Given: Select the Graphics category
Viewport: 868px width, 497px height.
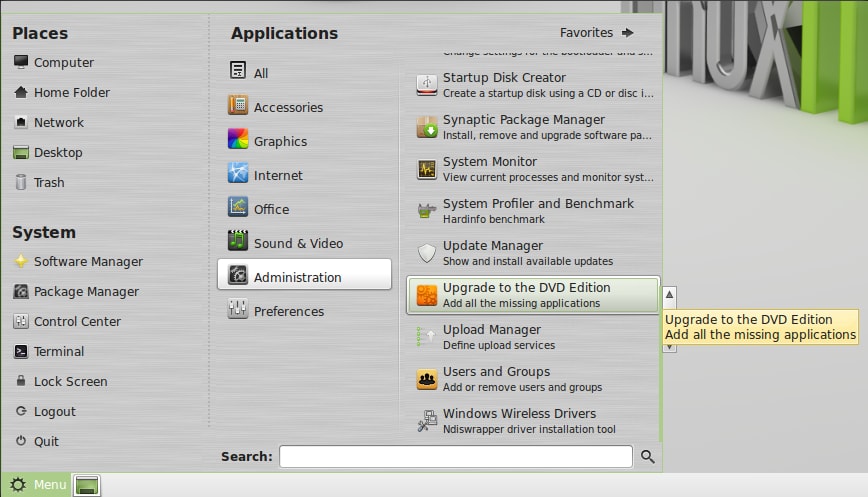Looking at the screenshot, I should coord(280,142).
